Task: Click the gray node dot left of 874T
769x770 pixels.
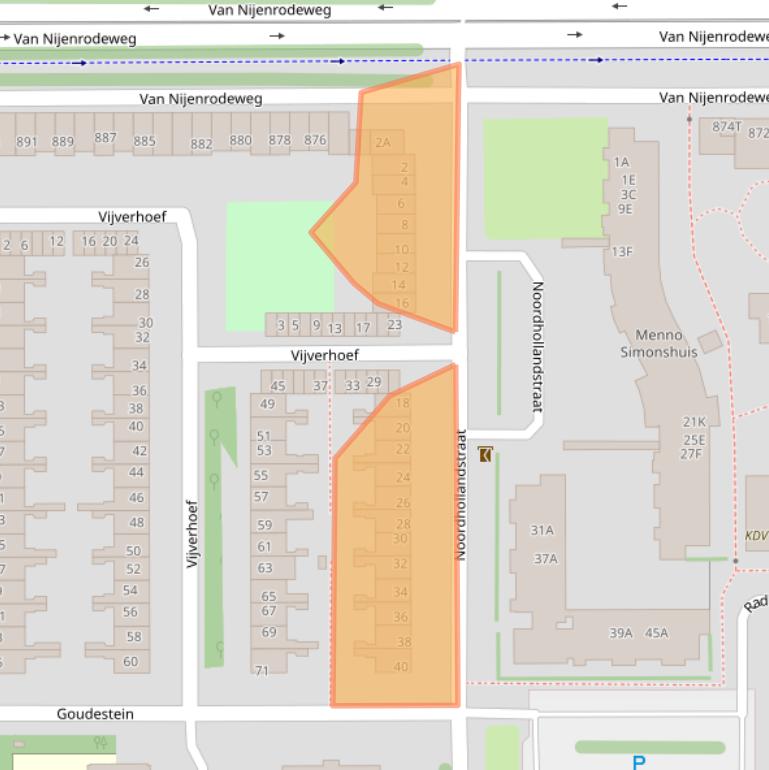Action: click(x=689, y=120)
